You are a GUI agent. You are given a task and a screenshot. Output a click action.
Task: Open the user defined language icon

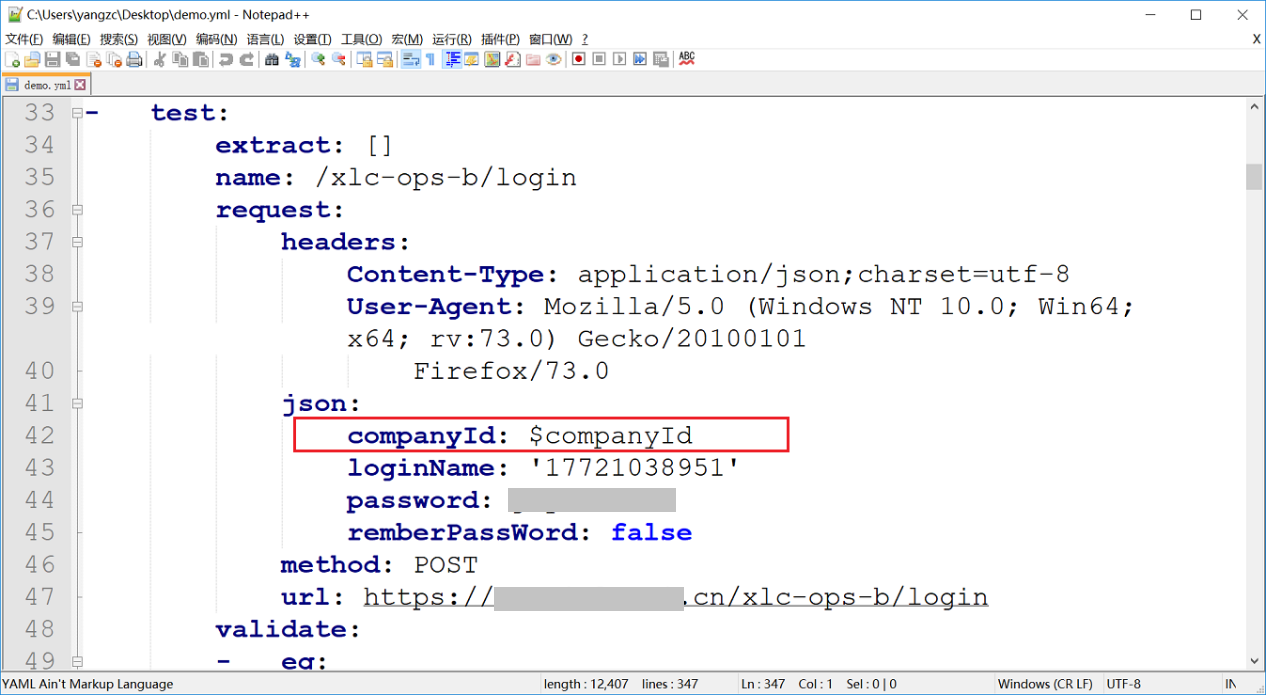point(471,60)
